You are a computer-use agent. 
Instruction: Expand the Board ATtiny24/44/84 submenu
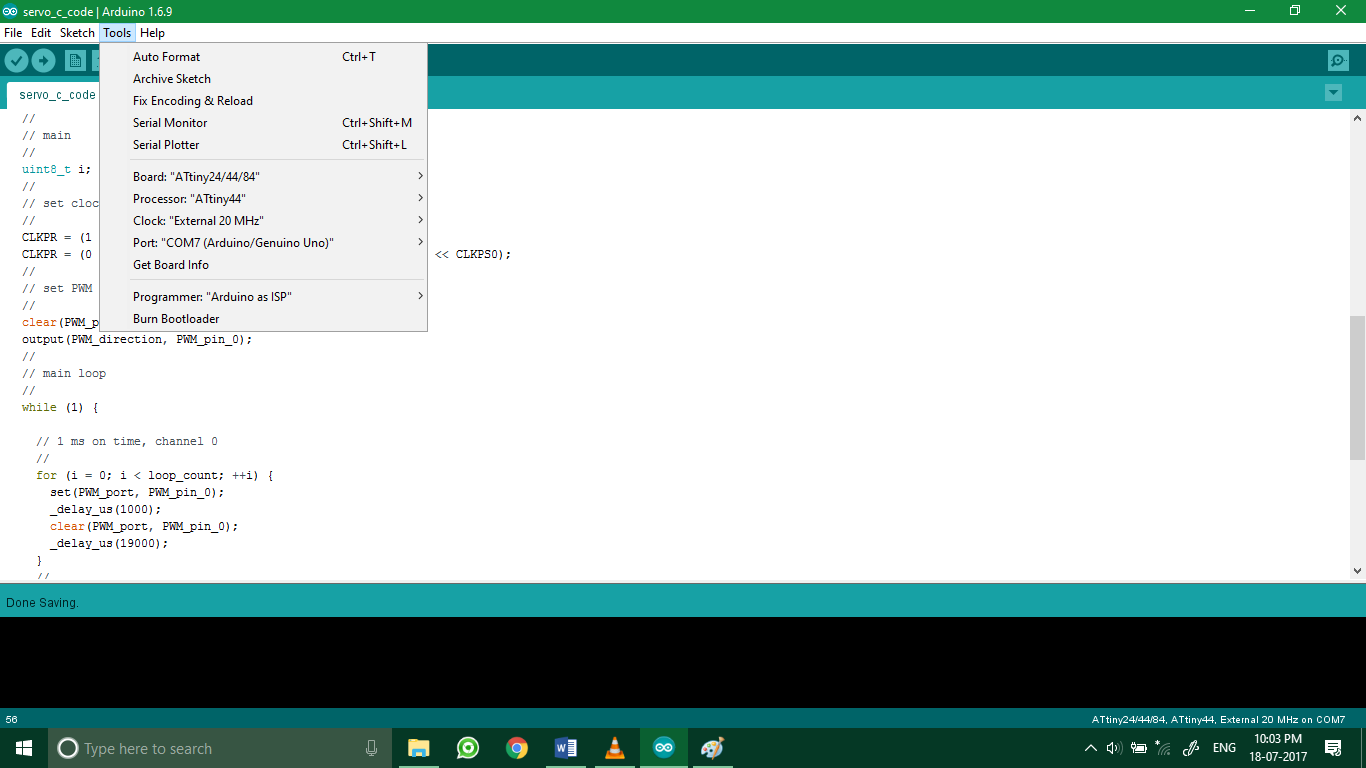tap(264, 177)
